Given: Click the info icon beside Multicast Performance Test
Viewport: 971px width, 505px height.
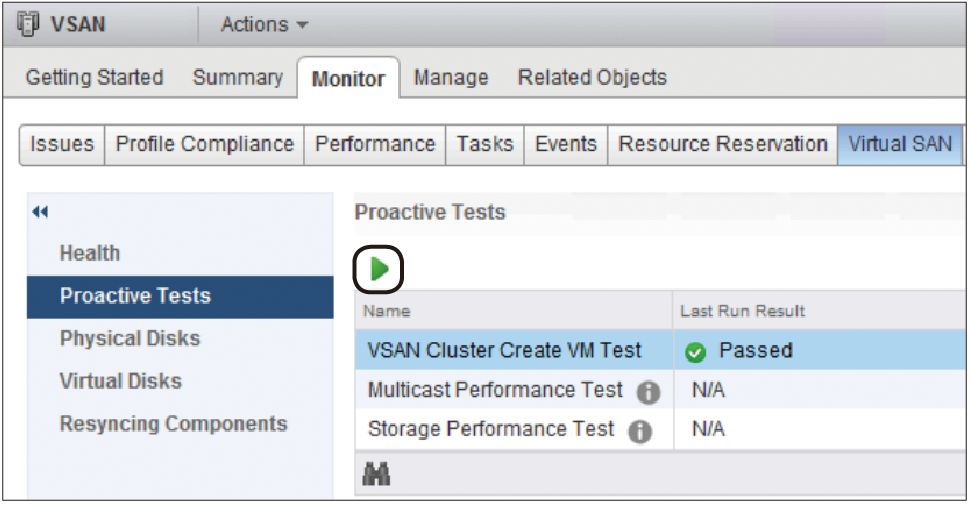Looking at the screenshot, I should pyautogui.click(x=648, y=392).
